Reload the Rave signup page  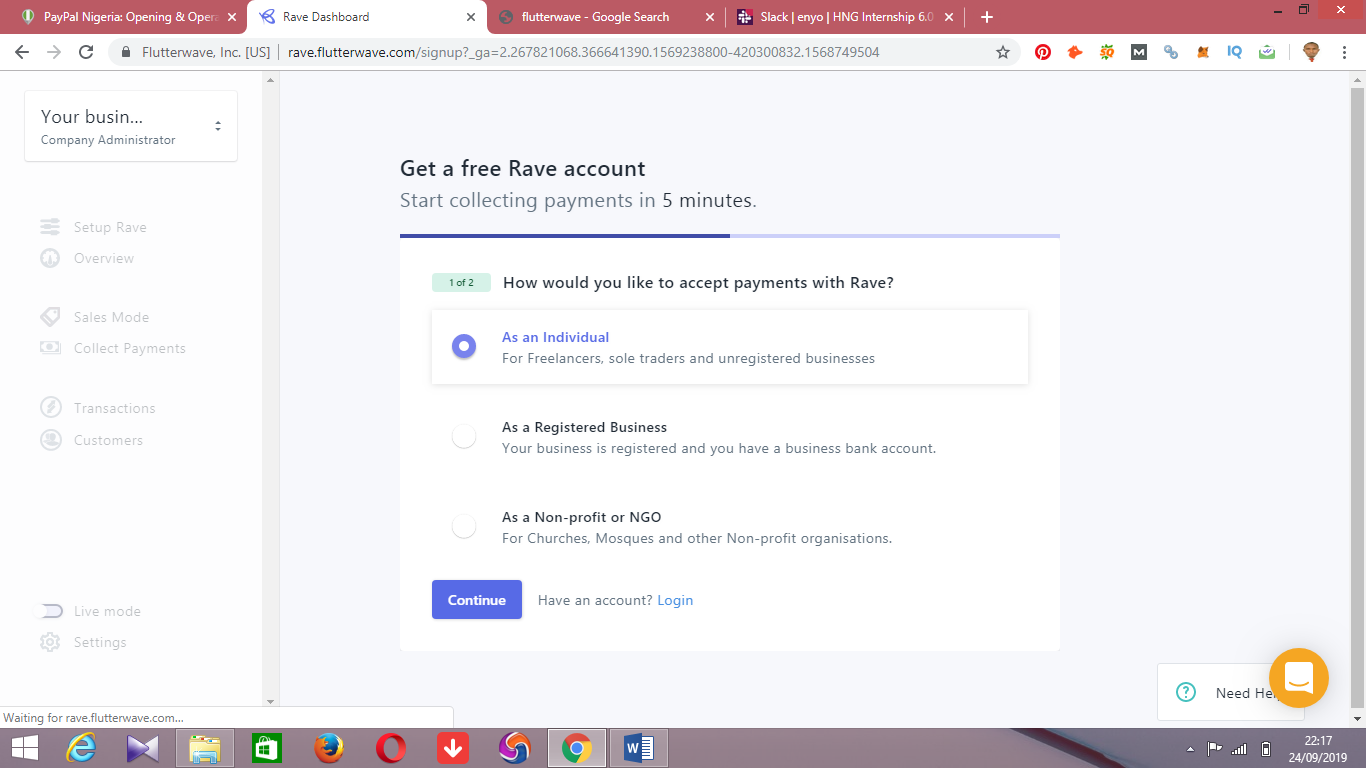(x=86, y=52)
